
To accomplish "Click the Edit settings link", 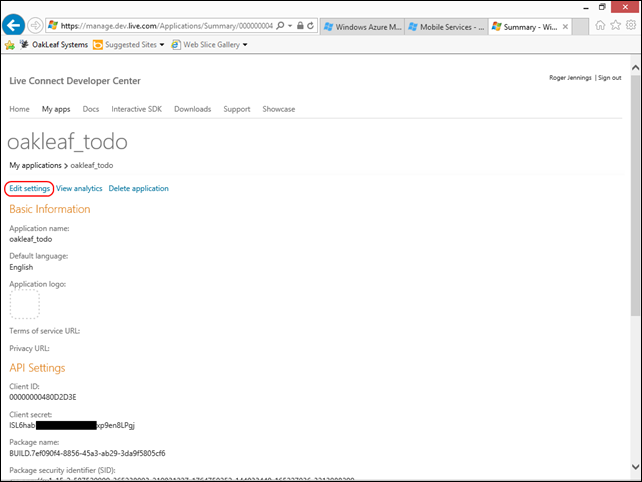I will coord(29,188).
